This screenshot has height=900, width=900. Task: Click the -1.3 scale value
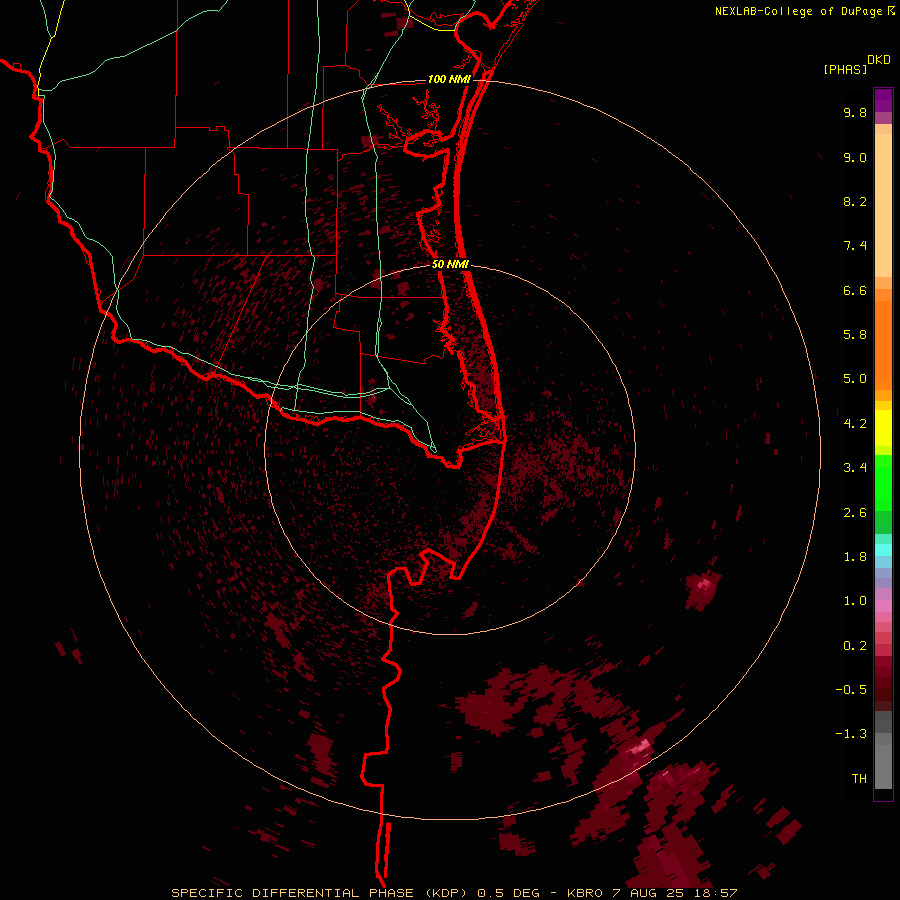click(851, 735)
